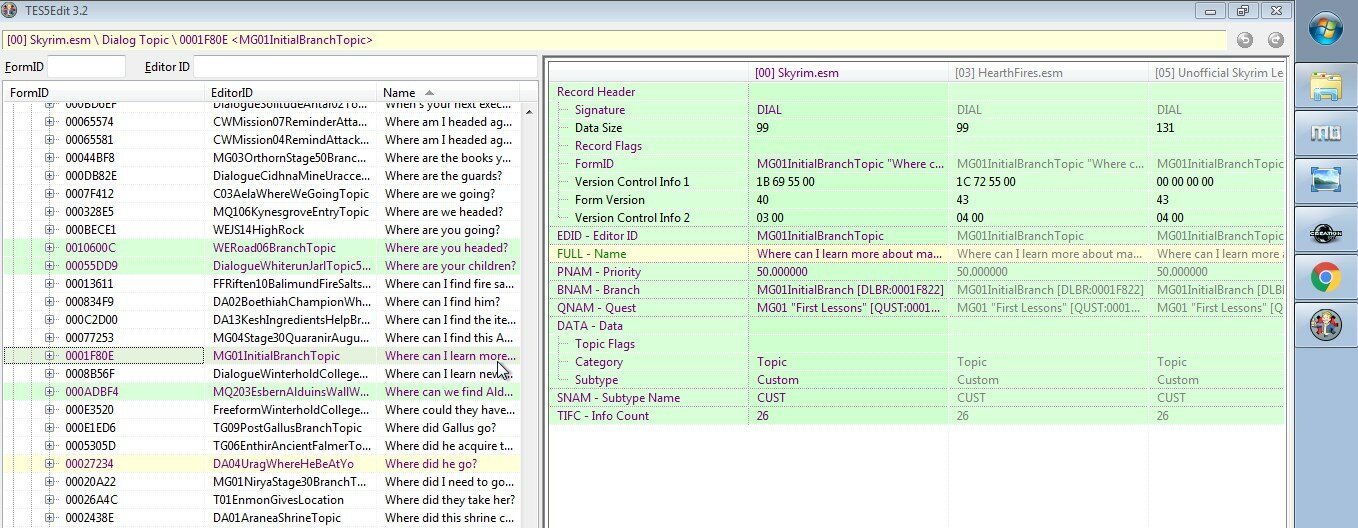Viewport: 1358px width, 528px height.
Task: Click the Topic Flags row label
Action: (605, 344)
